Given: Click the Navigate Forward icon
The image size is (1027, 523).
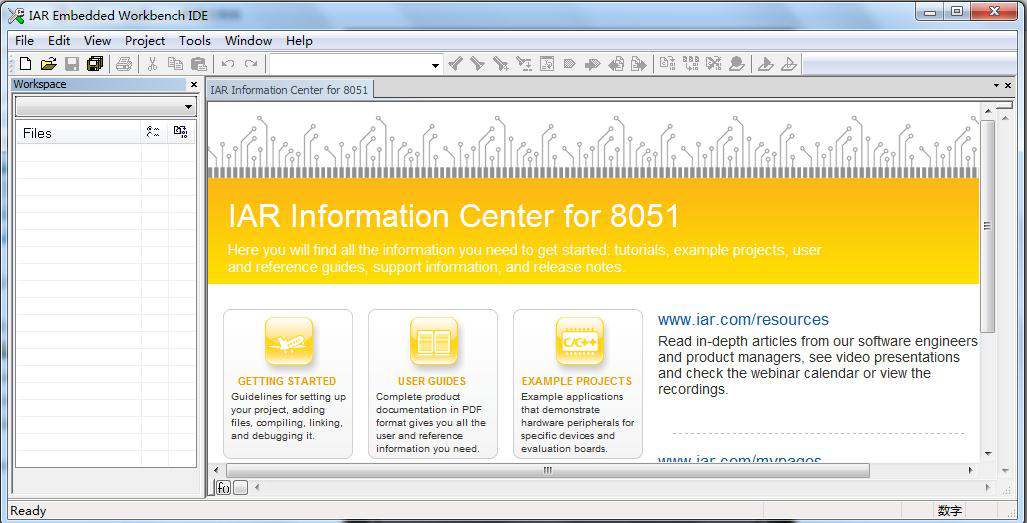Looking at the screenshot, I should [x=639, y=64].
